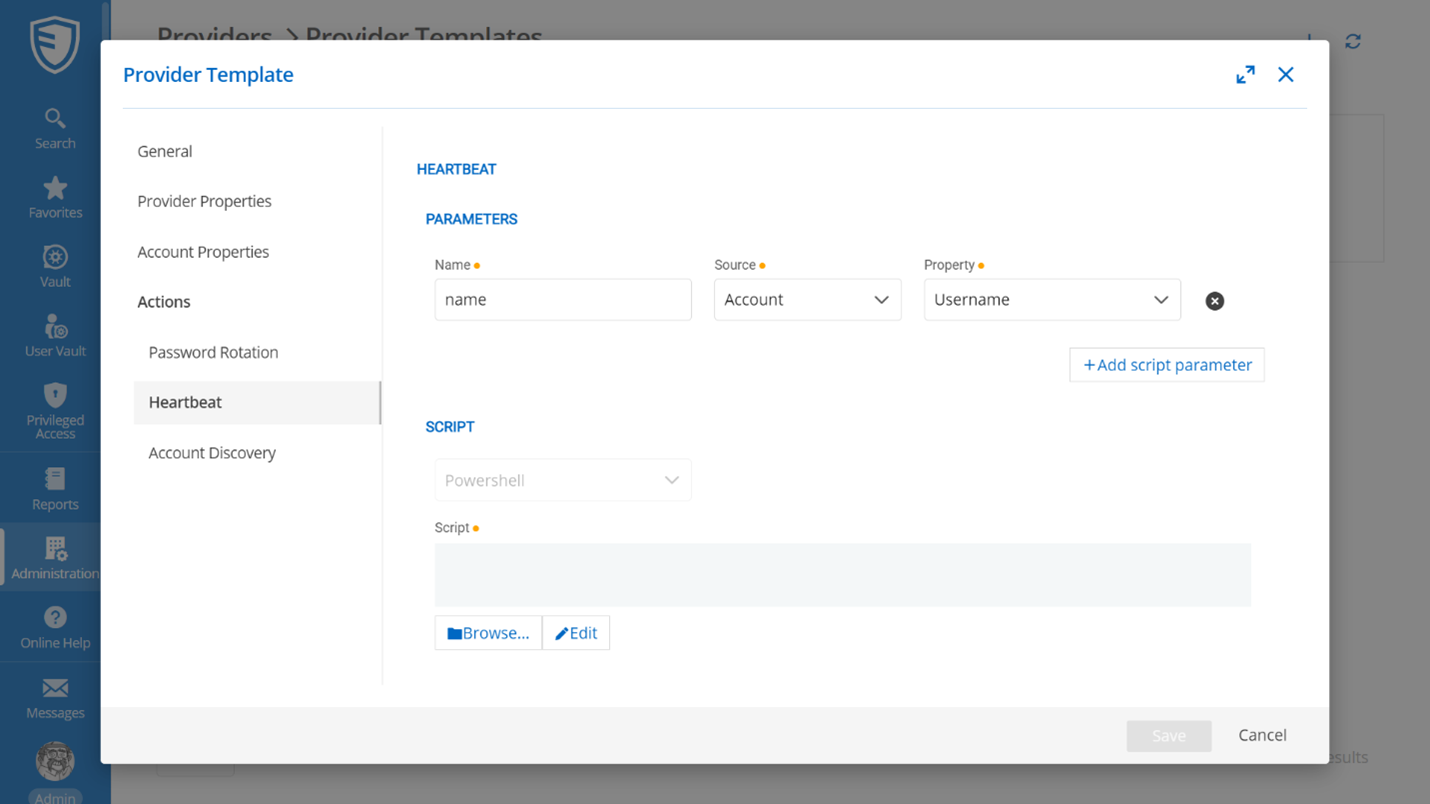View Reports from the sidebar

point(54,488)
